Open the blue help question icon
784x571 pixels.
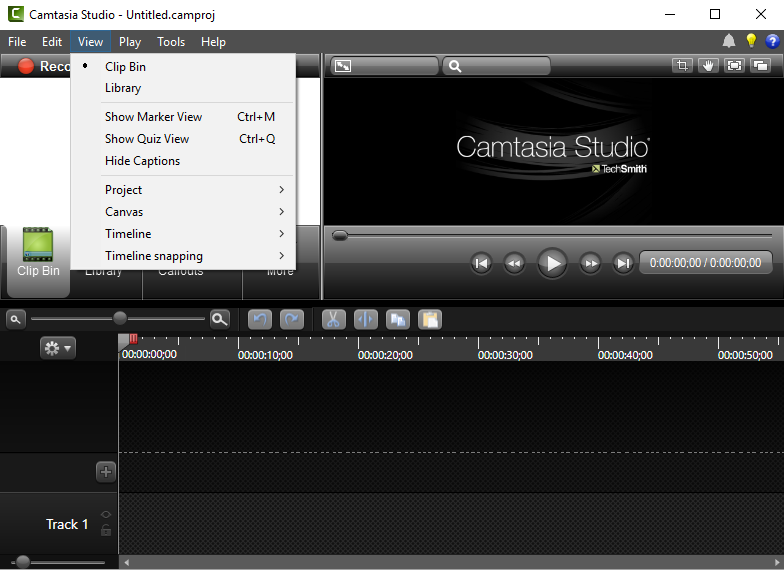click(772, 41)
